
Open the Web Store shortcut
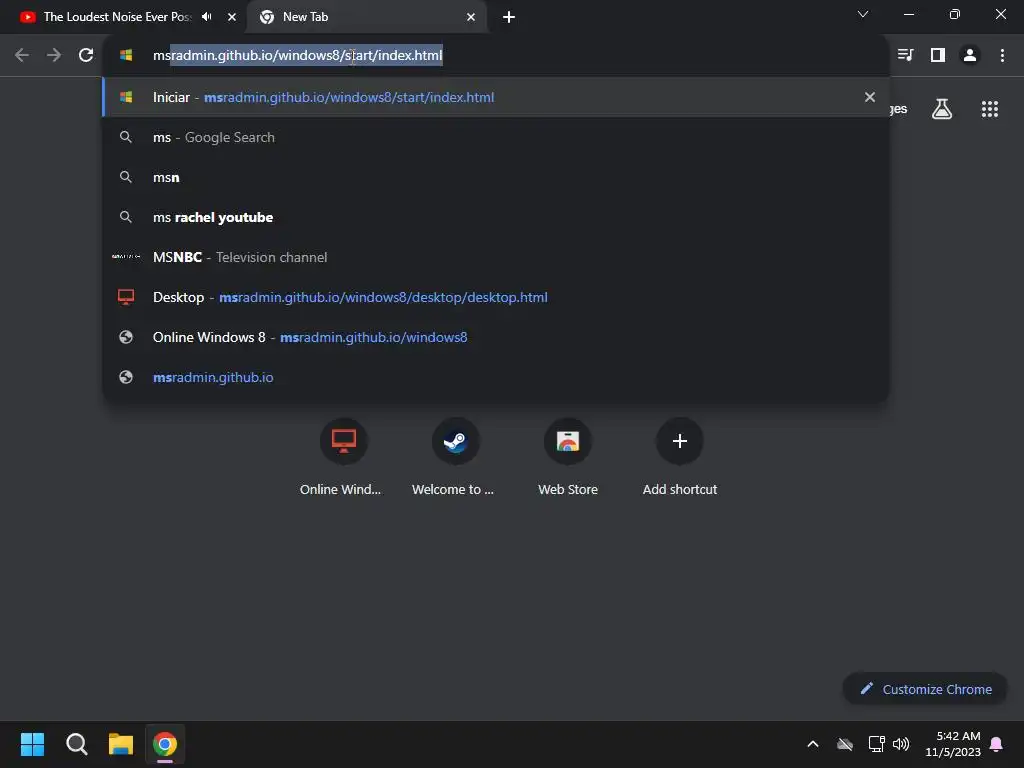(x=568, y=457)
